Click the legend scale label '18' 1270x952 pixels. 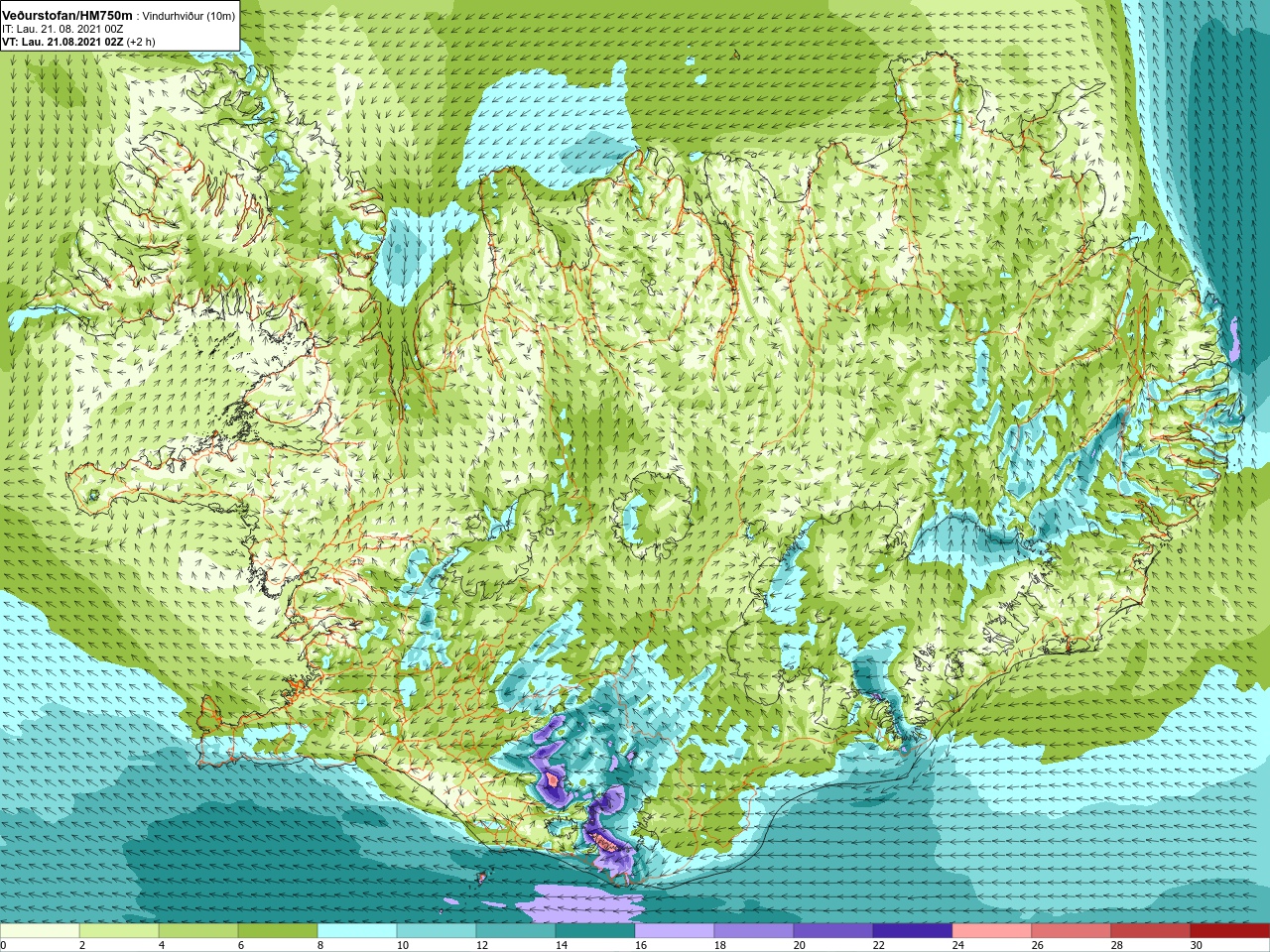pos(720,945)
